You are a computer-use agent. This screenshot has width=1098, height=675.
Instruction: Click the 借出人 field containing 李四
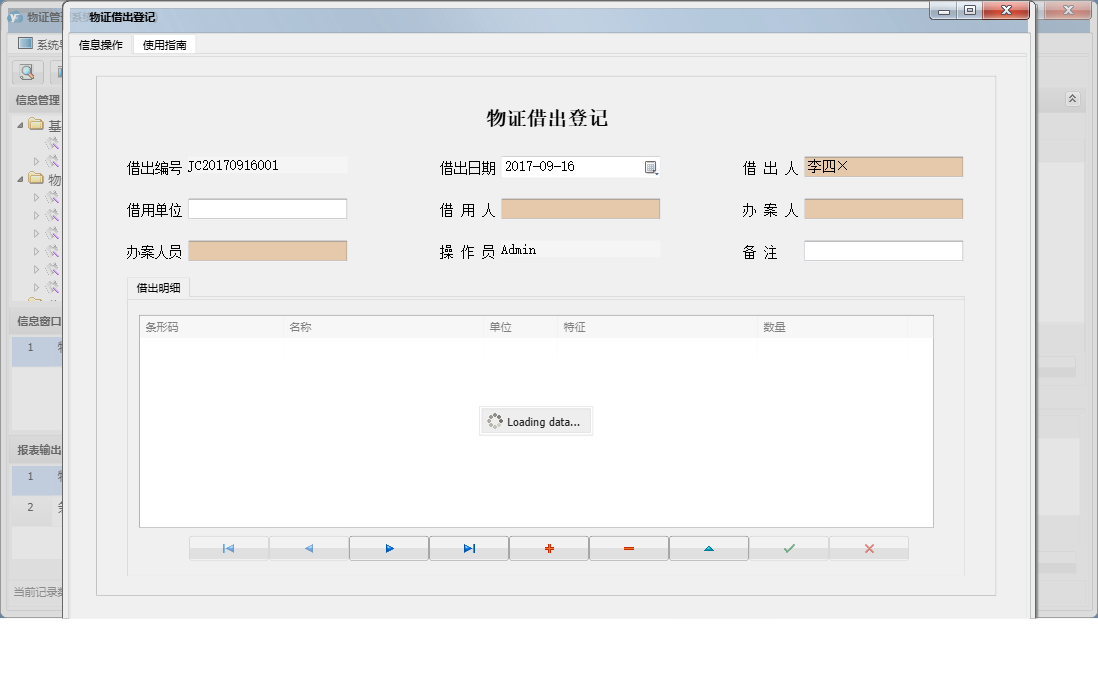[x=884, y=167]
